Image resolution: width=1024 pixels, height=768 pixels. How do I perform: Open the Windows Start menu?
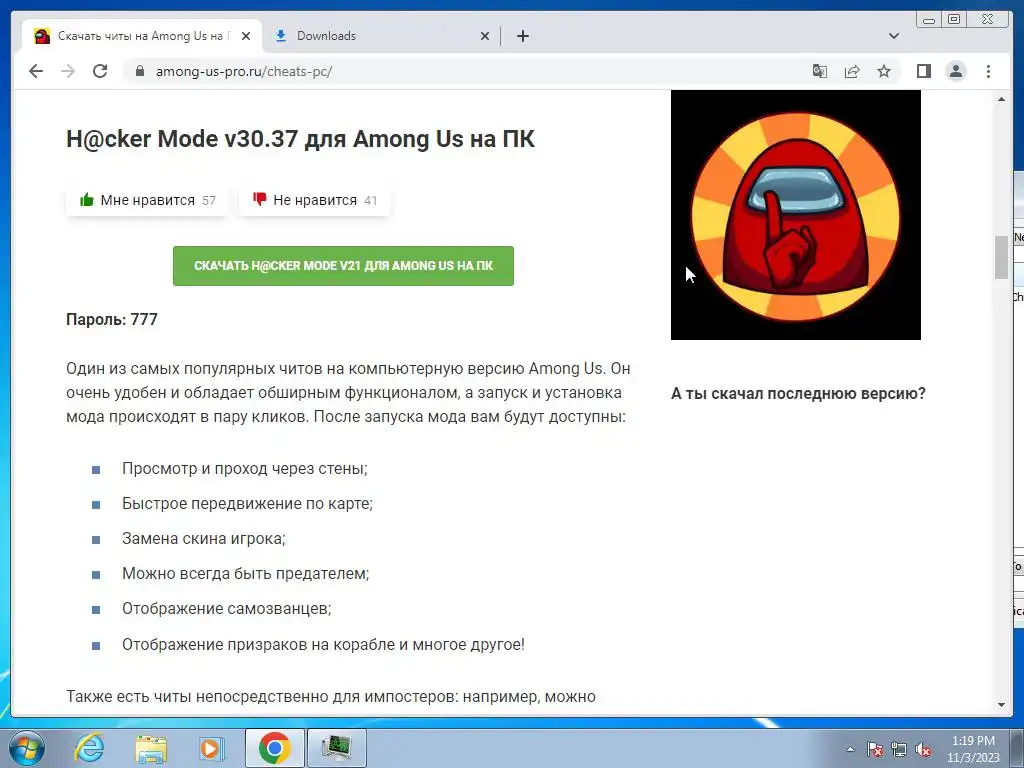pyautogui.click(x=27, y=748)
